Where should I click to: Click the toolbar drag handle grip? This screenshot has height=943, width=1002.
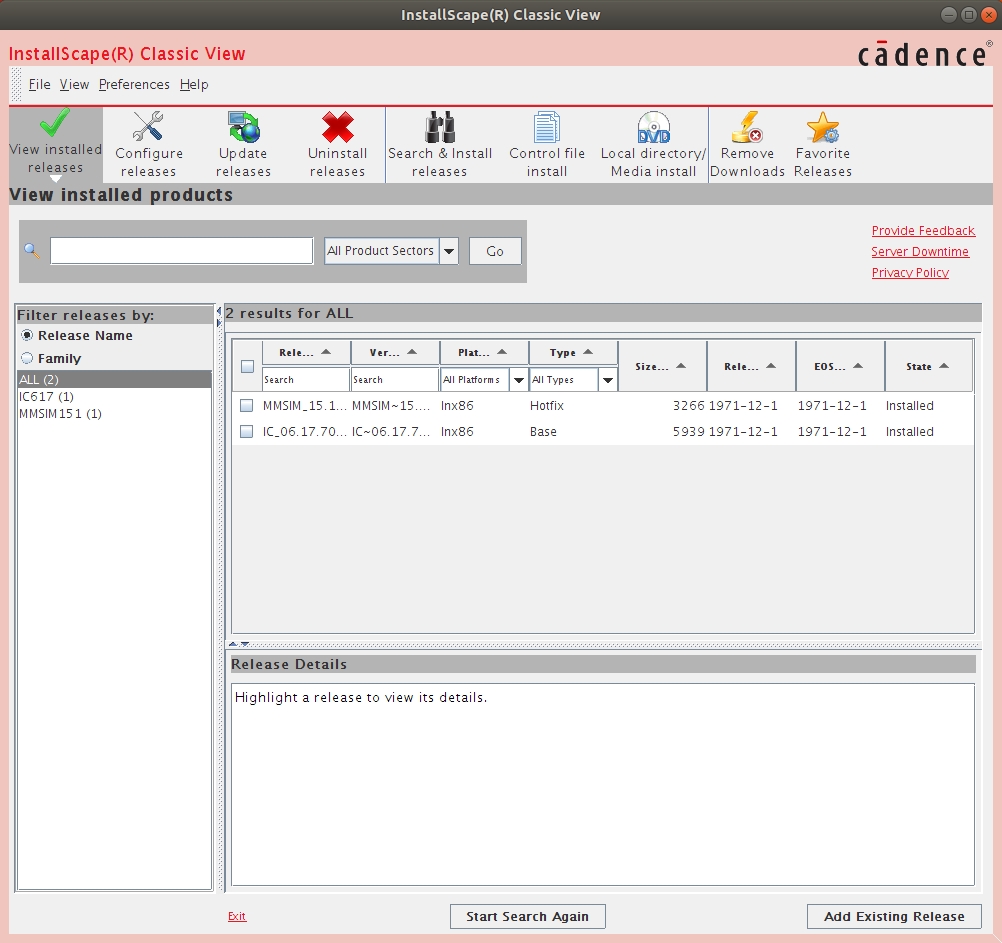pos(17,84)
